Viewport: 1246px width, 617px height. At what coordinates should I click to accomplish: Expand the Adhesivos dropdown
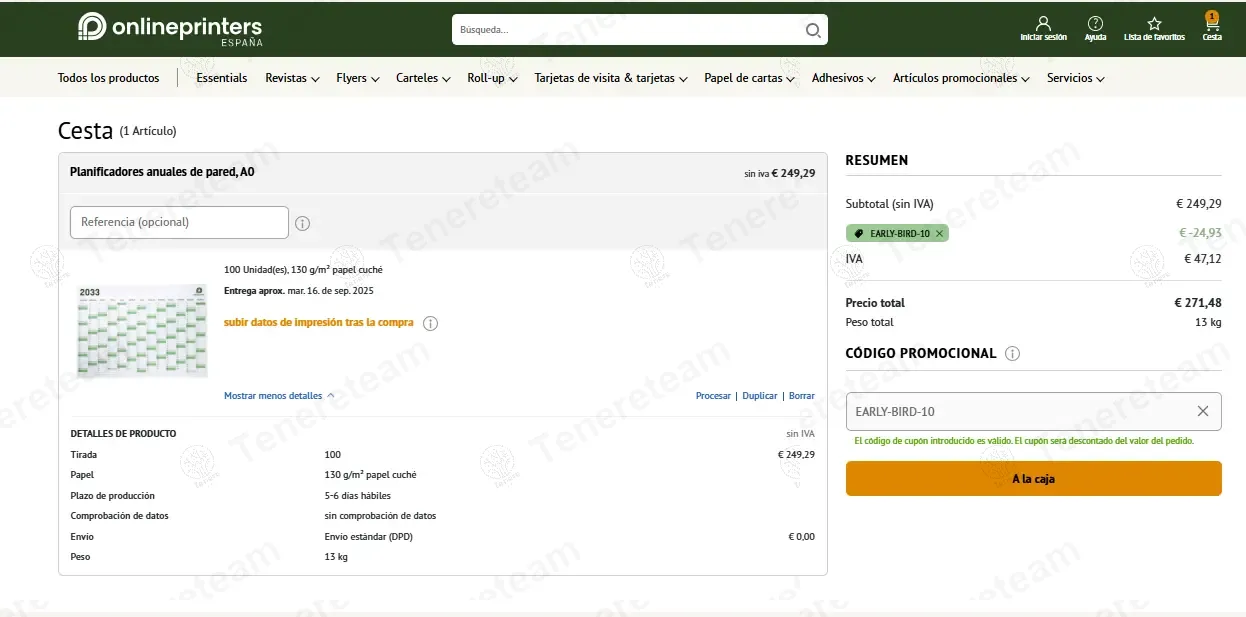pos(844,78)
